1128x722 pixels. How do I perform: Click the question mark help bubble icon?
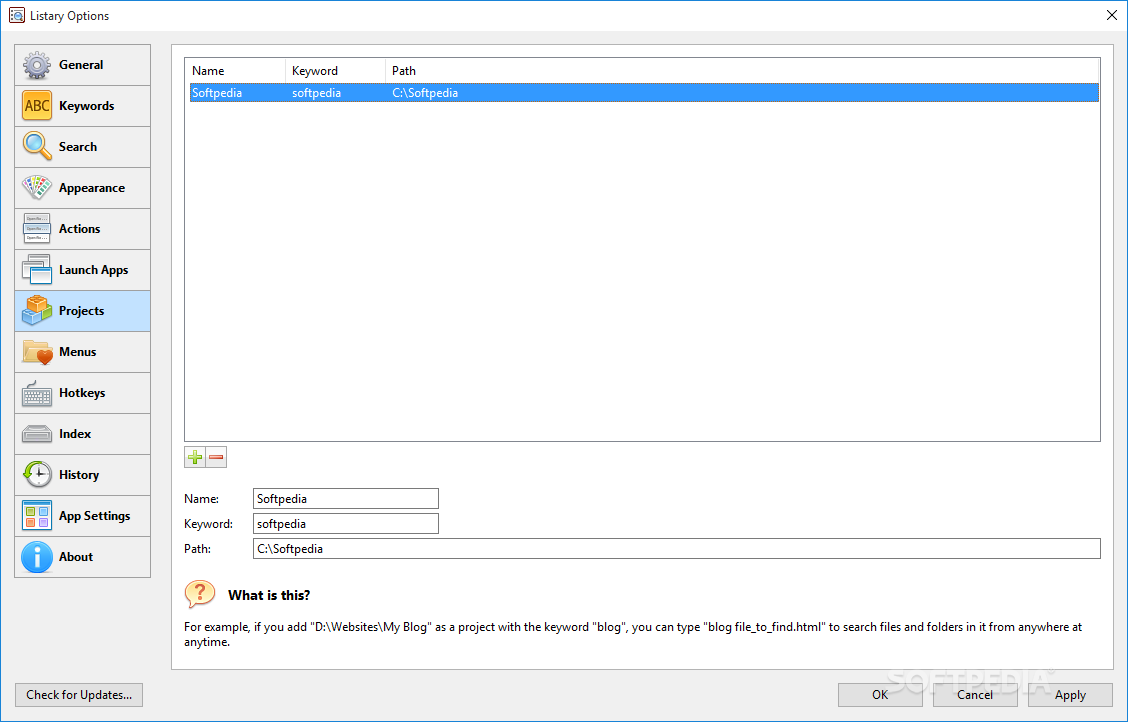200,595
